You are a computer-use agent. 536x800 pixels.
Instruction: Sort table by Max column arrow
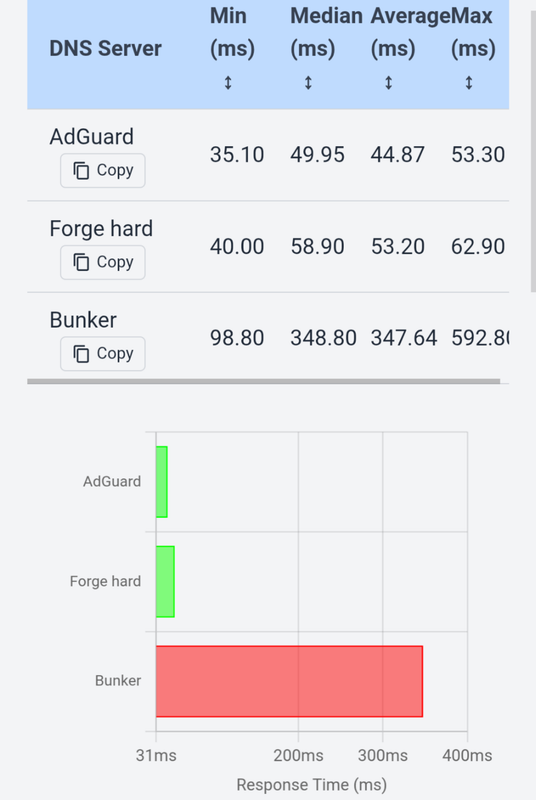(x=469, y=83)
